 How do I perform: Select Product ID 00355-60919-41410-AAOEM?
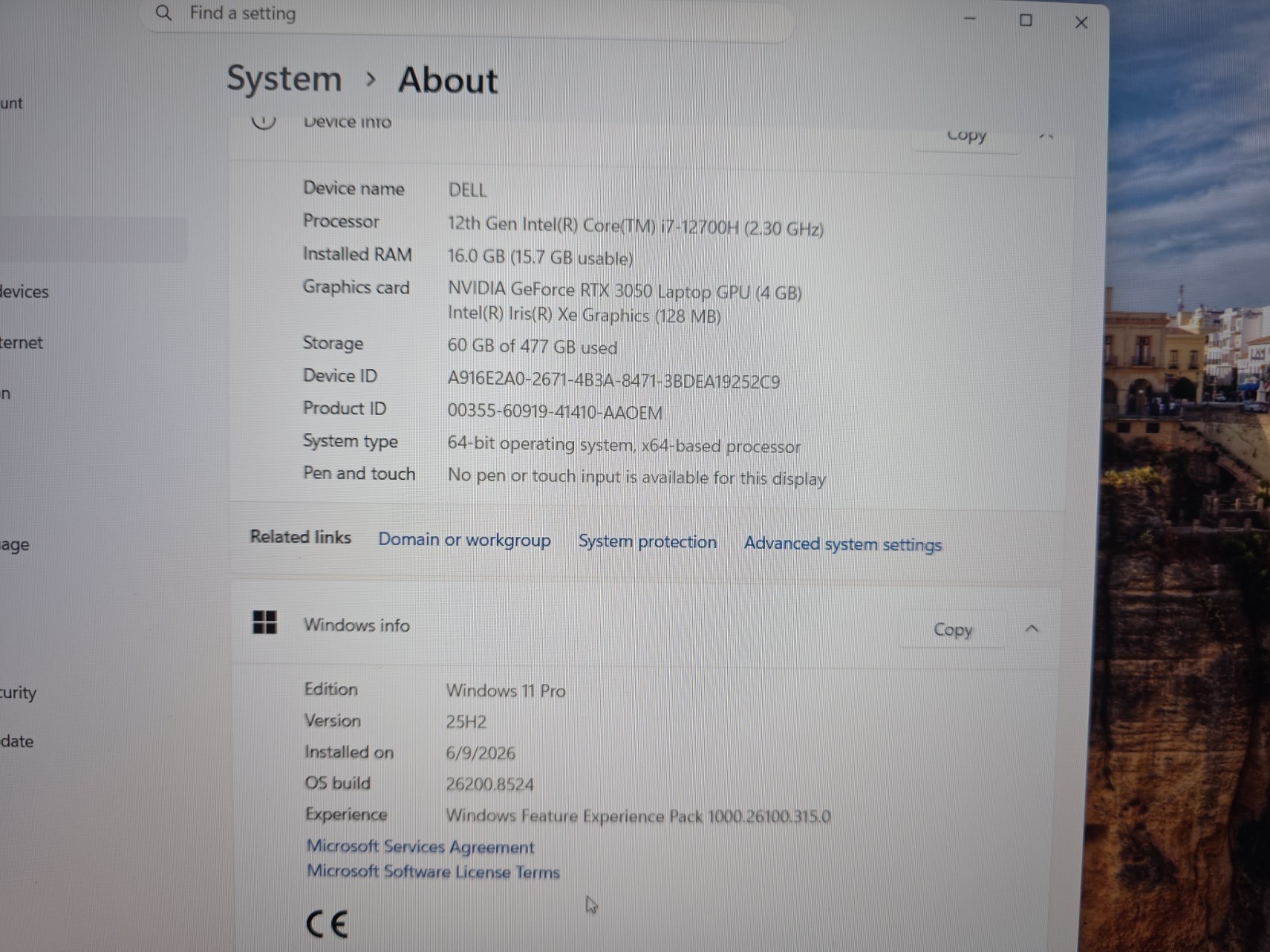[x=554, y=412]
